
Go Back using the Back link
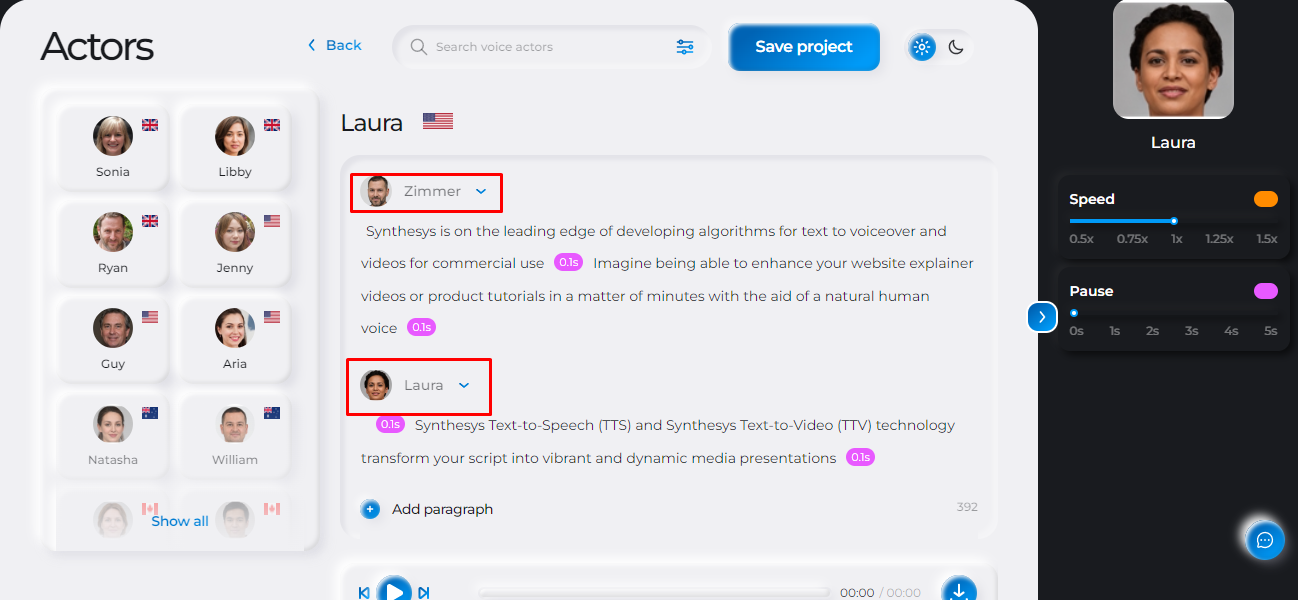[334, 45]
